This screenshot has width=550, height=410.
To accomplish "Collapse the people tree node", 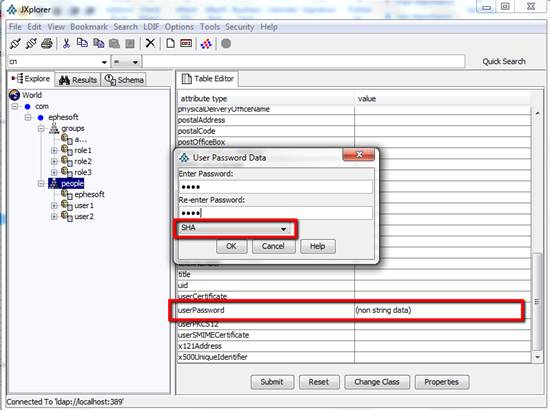I will [x=41, y=183].
